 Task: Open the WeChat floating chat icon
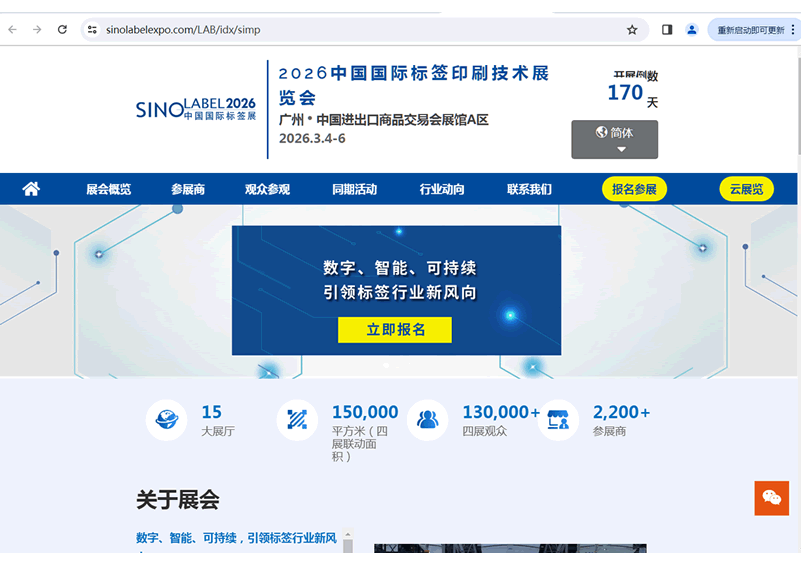tap(771, 498)
